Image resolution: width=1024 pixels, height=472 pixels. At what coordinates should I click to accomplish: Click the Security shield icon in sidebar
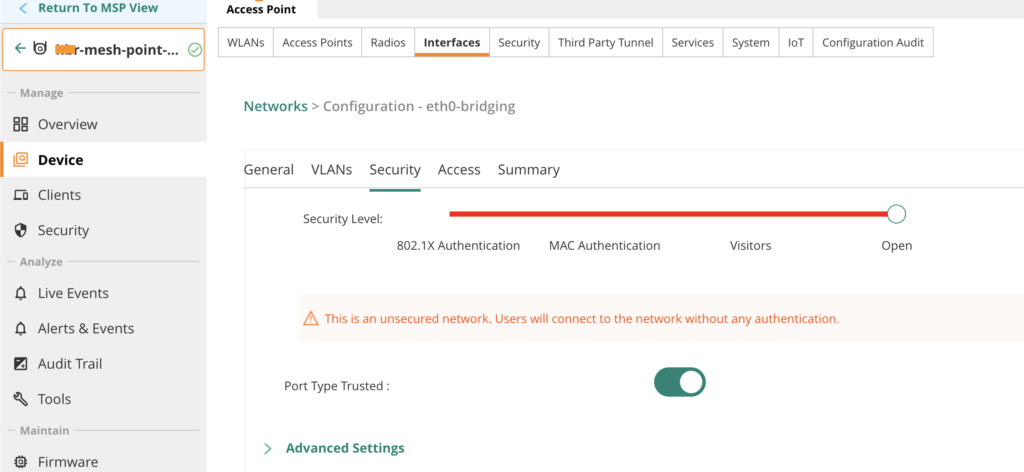coord(20,230)
